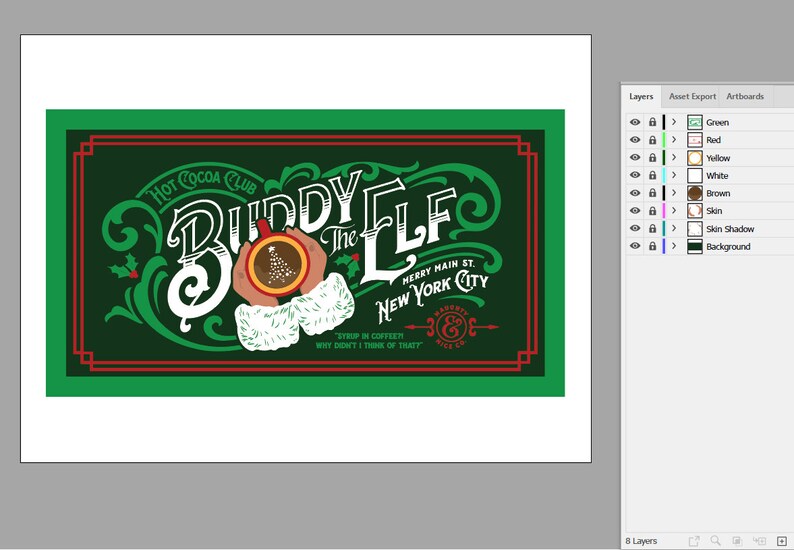
Task: Unlock the Background layer via its padlock
Action: pos(652,246)
